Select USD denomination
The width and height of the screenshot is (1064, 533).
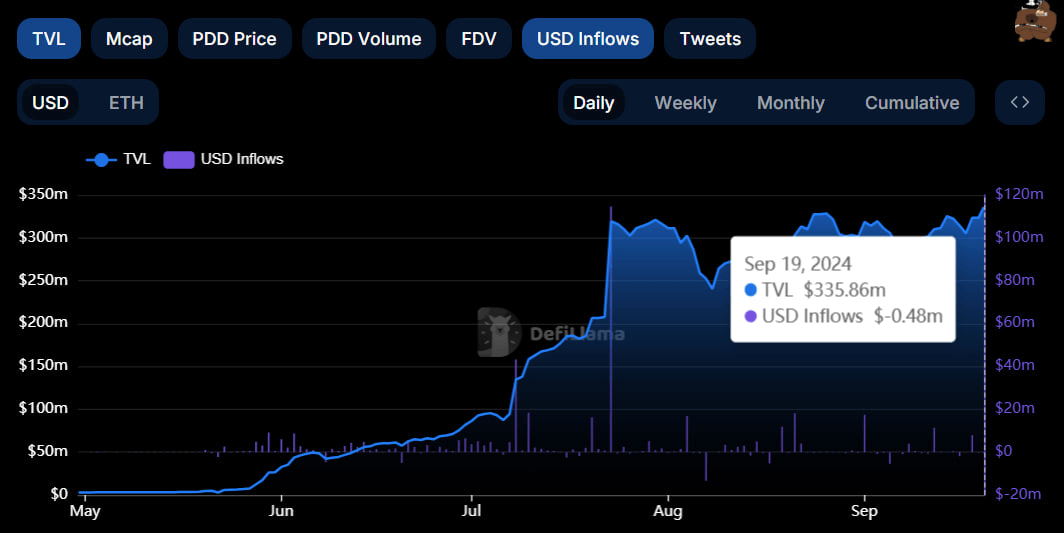(50, 103)
